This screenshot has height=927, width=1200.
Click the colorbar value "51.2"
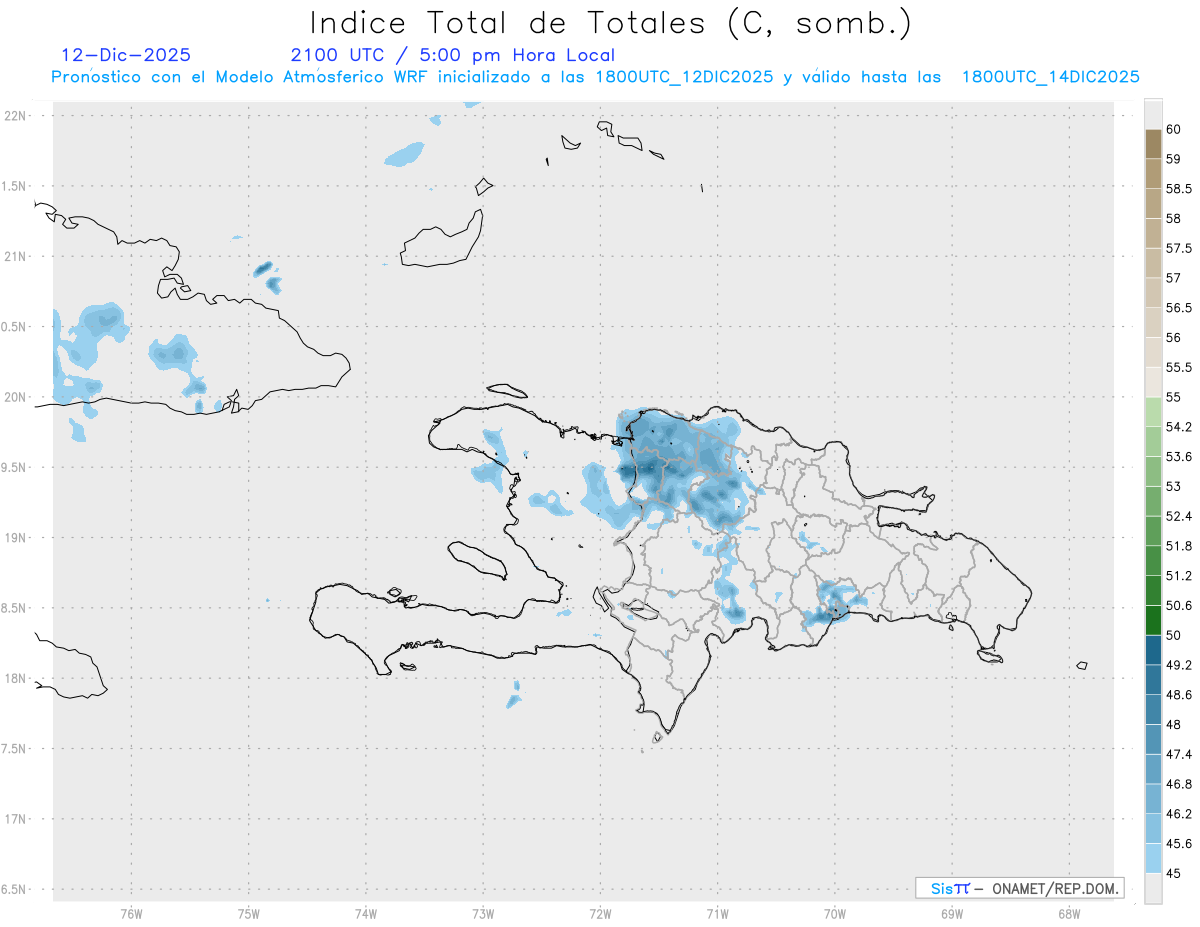[1178, 576]
